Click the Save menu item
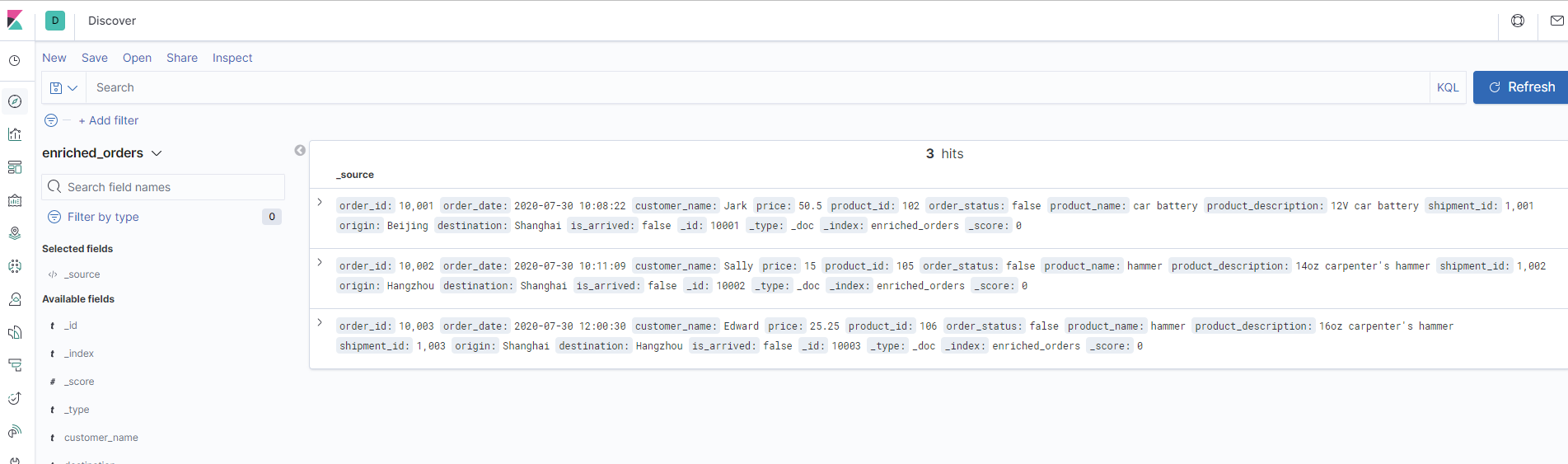 tap(95, 58)
